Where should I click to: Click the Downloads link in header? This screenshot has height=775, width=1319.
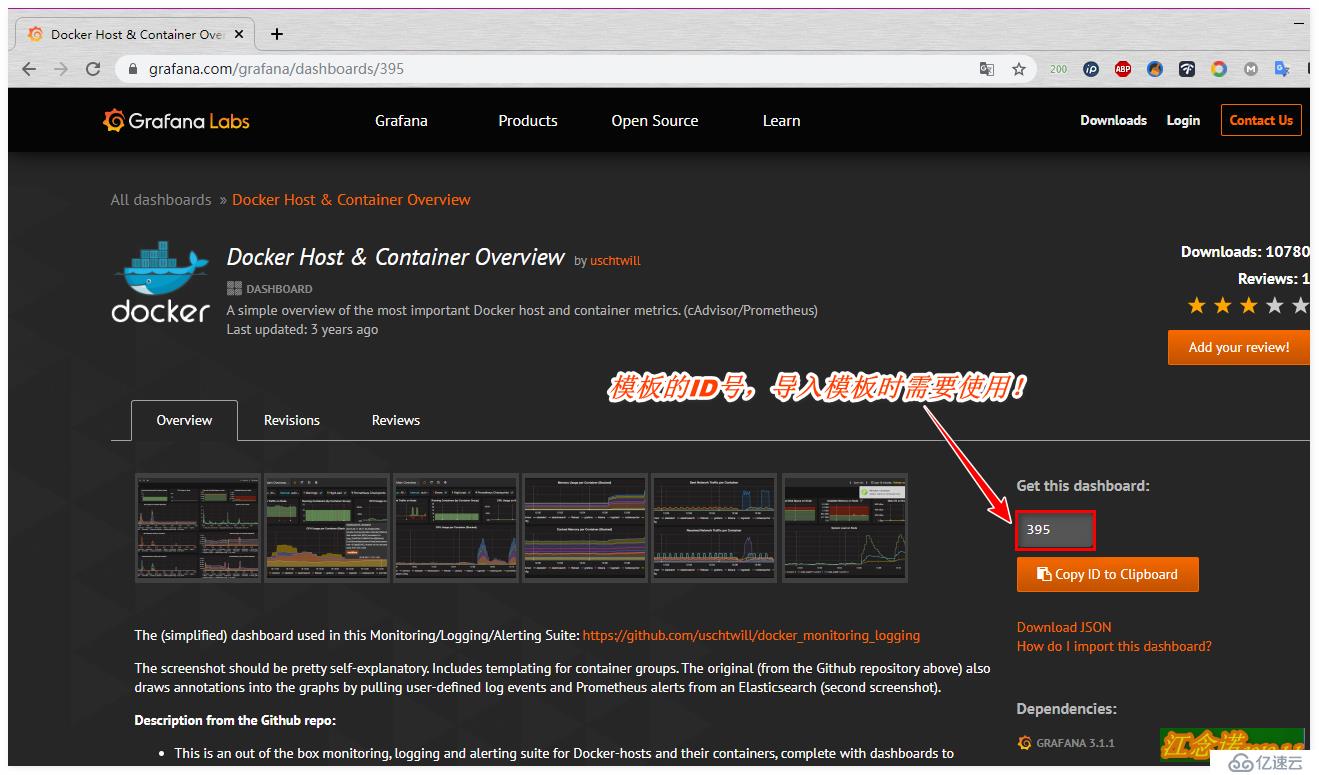click(1113, 120)
